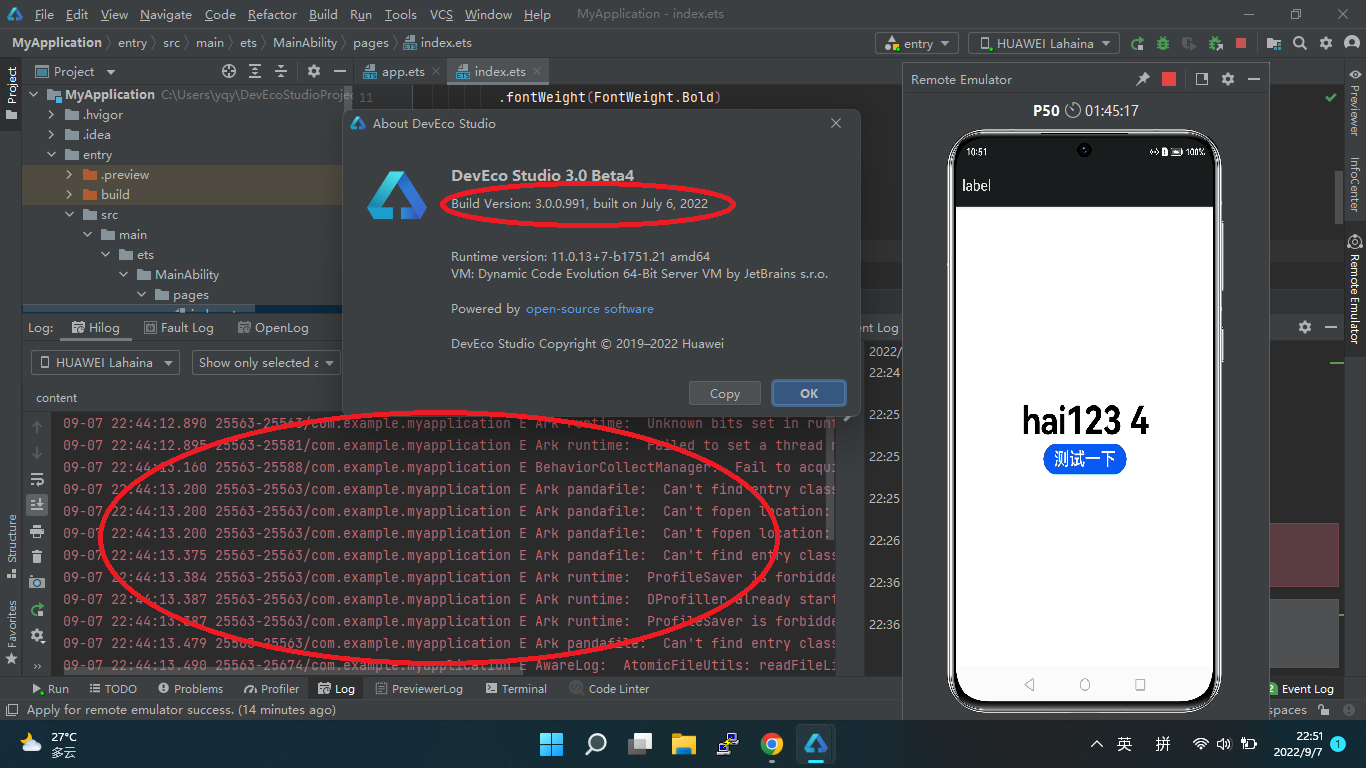Open IDE settings gear in top toolbar
The height and width of the screenshot is (768, 1366).
pyautogui.click(x=1326, y=43)
